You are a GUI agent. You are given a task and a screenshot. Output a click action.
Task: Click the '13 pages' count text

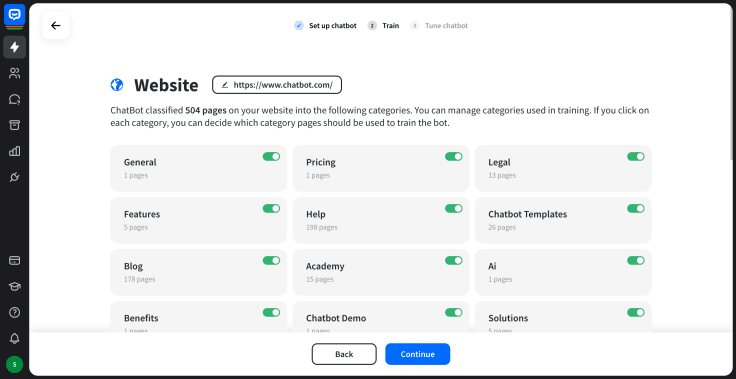[x=502, y=175]
